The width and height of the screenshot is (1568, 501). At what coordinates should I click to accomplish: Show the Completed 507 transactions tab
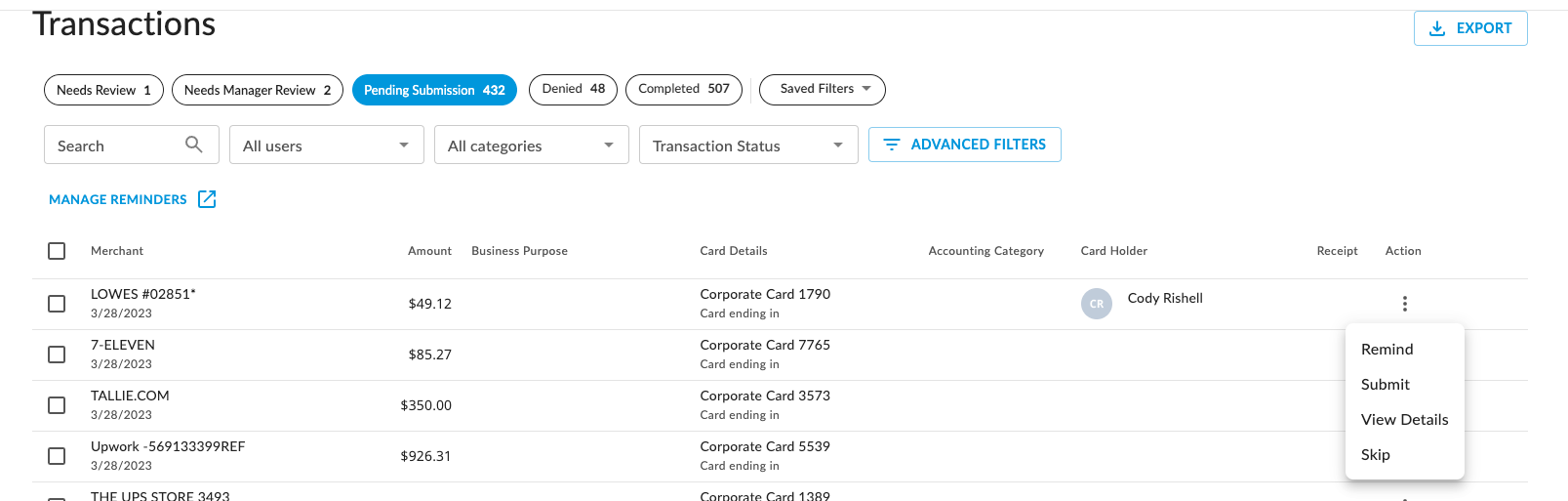pyautogui.click(x=683, y=89)
